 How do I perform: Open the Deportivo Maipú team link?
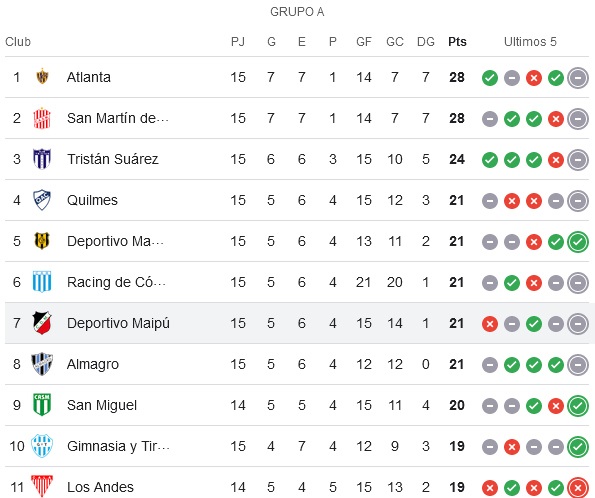click(x=118, y=323)
